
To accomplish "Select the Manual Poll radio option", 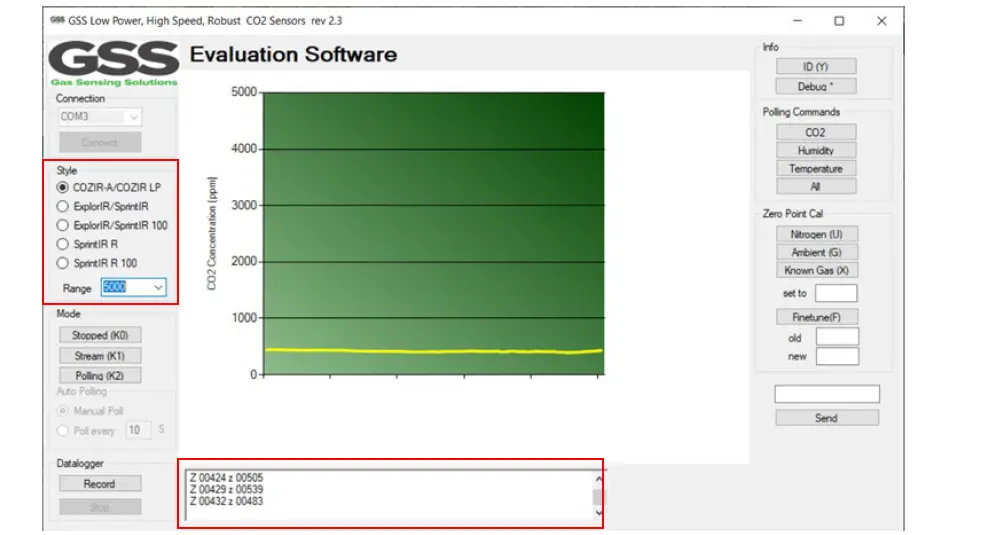I will 62,411.
